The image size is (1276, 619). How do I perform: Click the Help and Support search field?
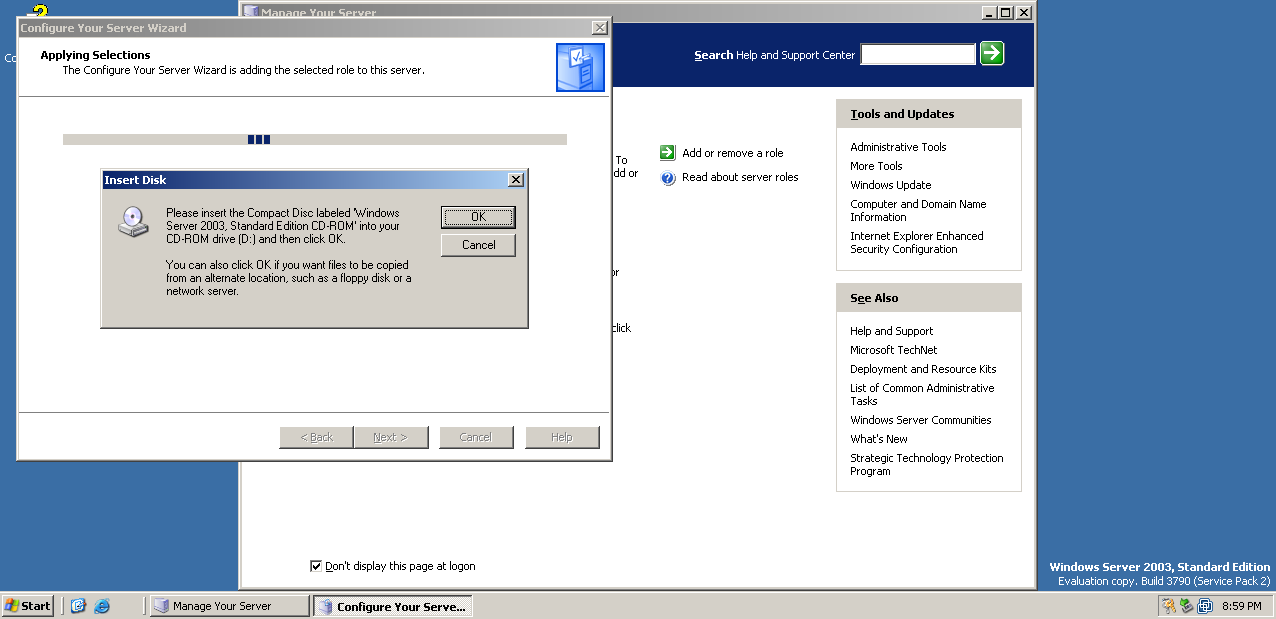[918, 55]
